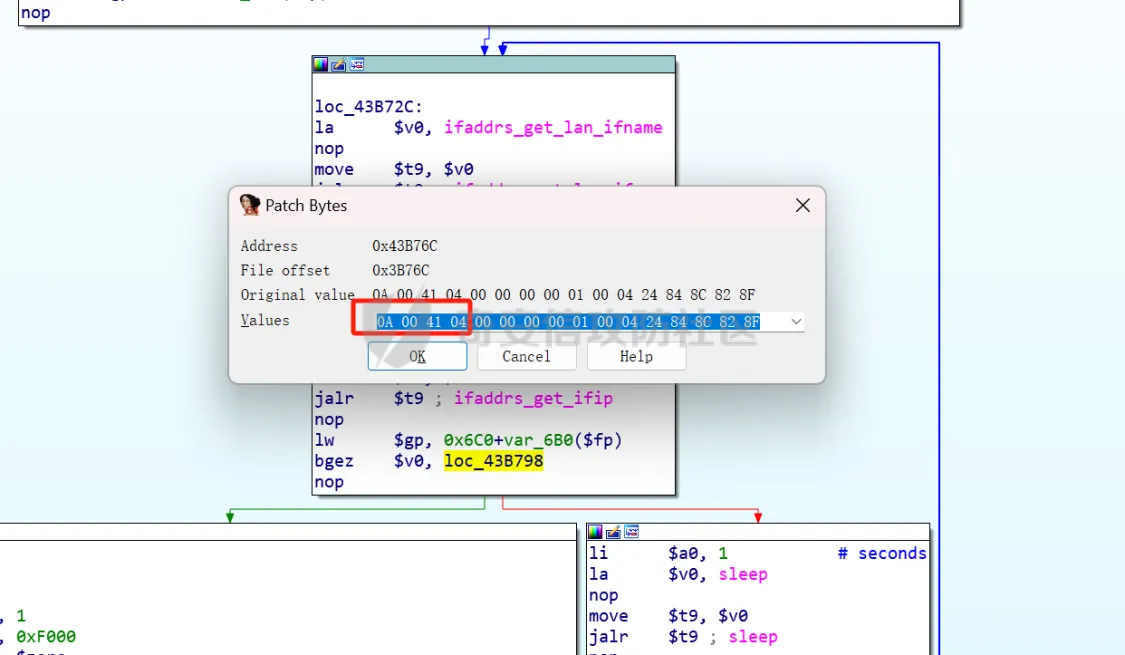
Task: Click the node color icon on loc_43B72C block
Action: click(320, 65)
